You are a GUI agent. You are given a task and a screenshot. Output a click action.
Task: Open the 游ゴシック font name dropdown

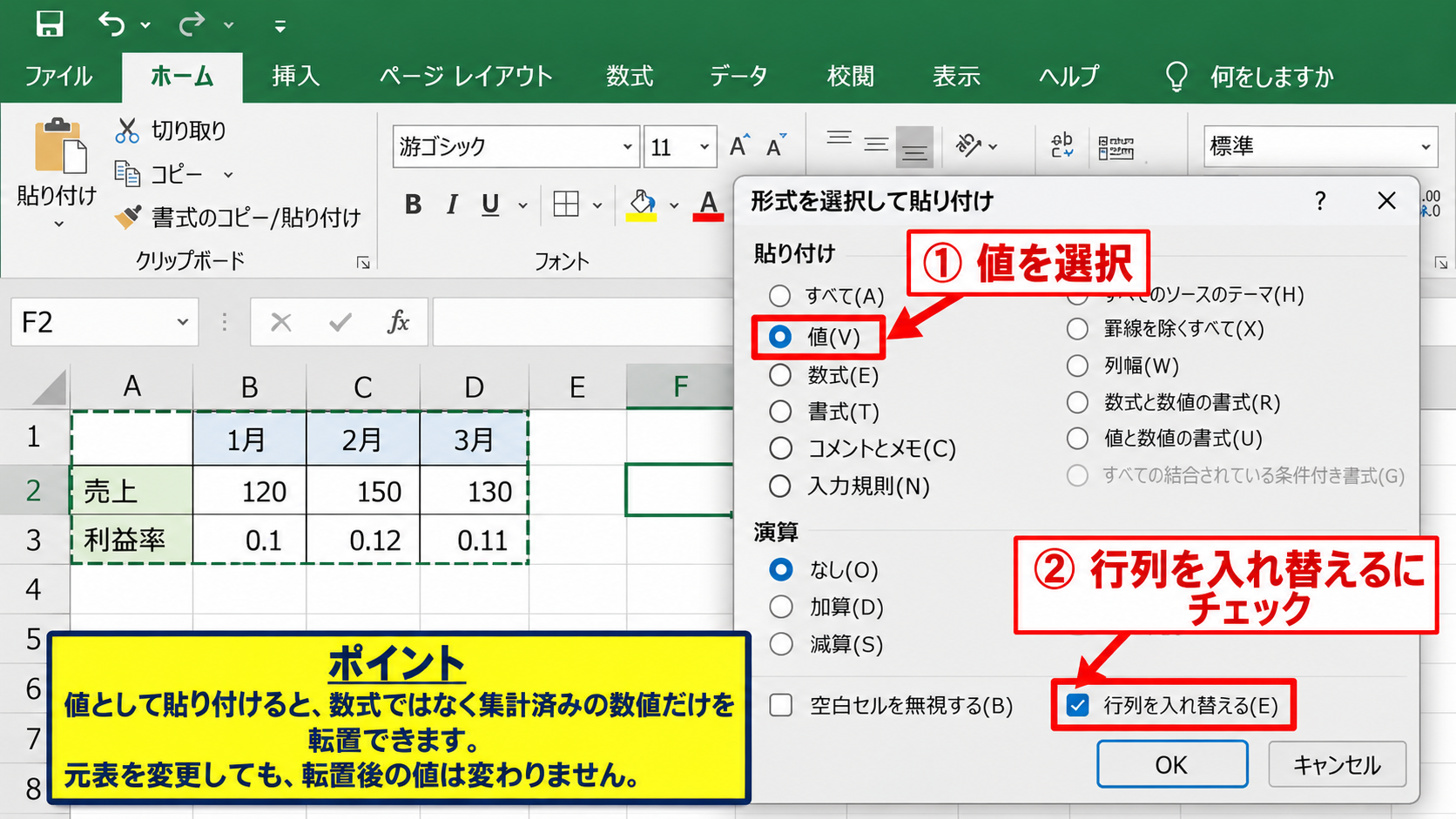pyautogui.click(x=627, y=147)
